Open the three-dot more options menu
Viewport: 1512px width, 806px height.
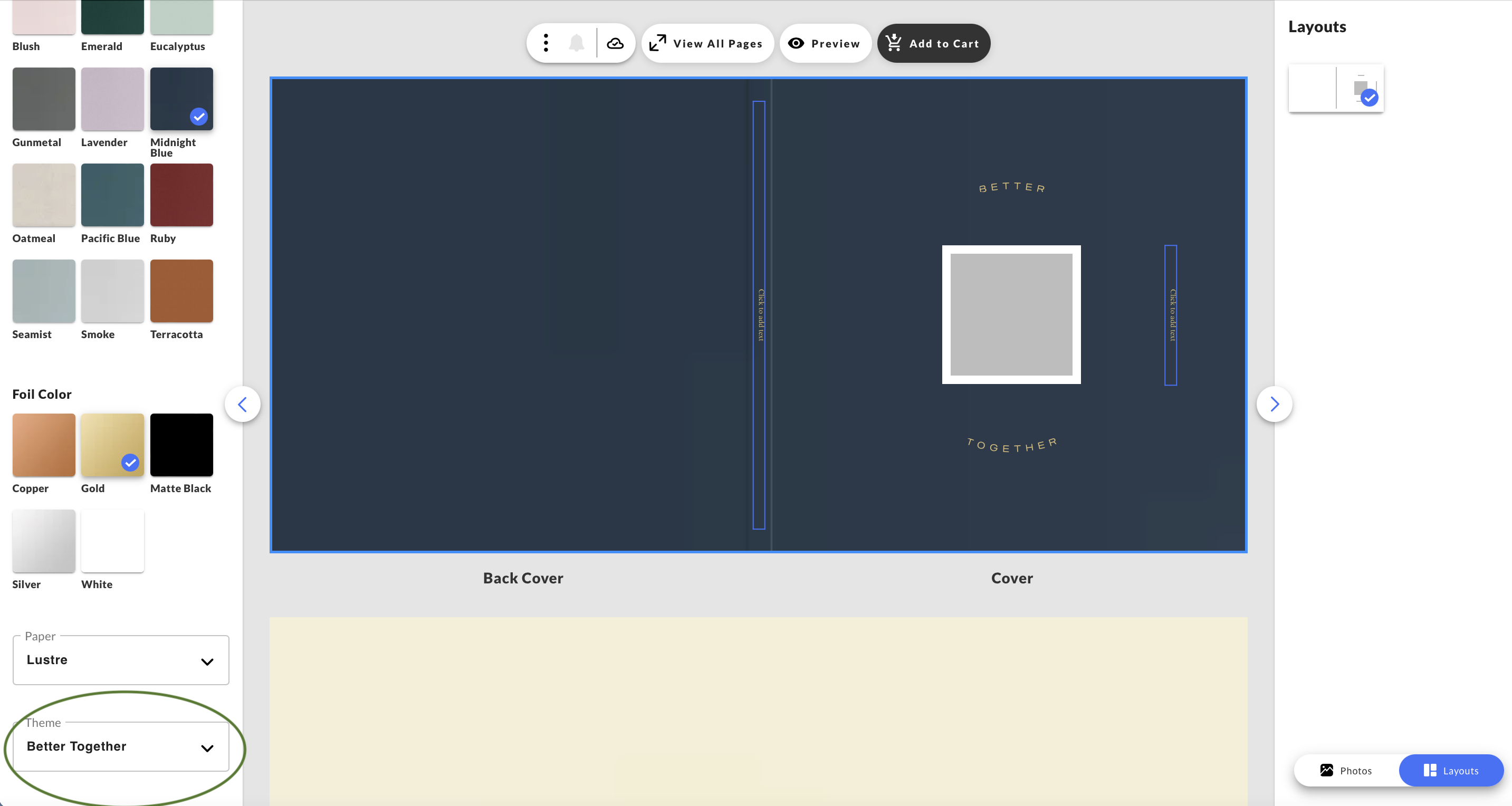pos(546,43)
